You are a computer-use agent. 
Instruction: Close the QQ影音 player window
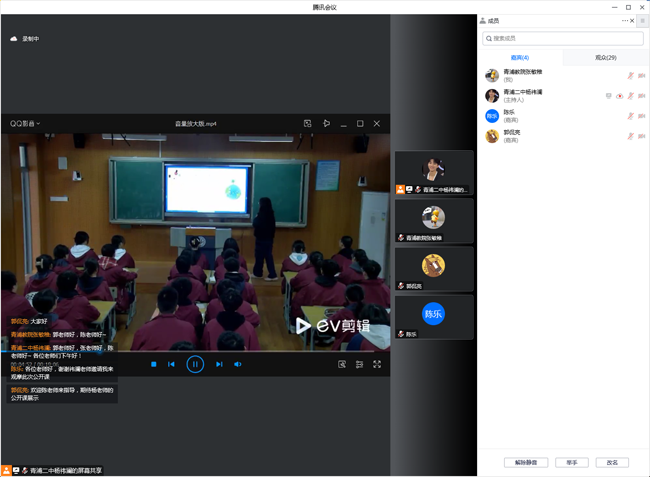(x=376, y=123)
